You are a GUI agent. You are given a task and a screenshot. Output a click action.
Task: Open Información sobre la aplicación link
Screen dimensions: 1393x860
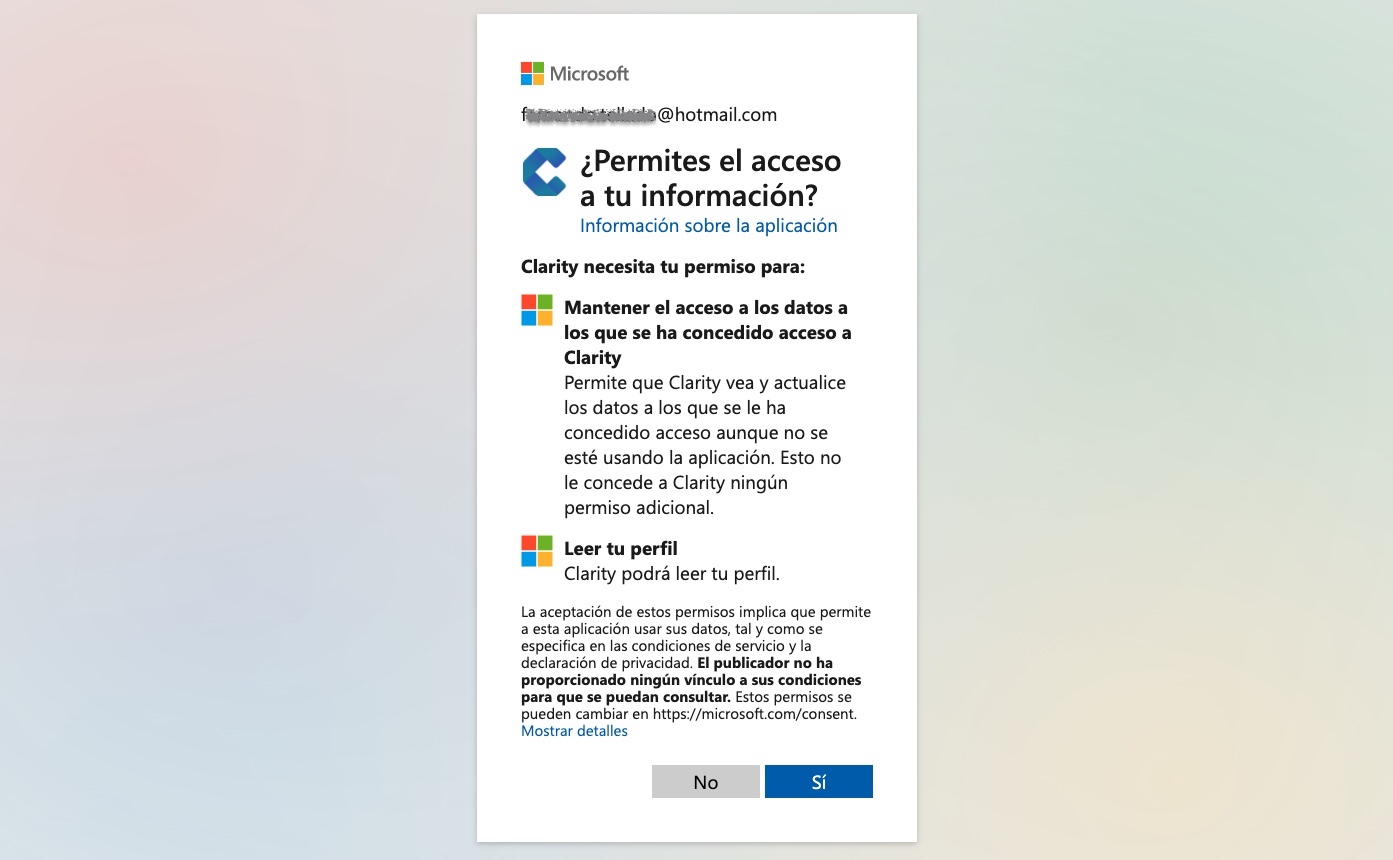coord(708,226)
